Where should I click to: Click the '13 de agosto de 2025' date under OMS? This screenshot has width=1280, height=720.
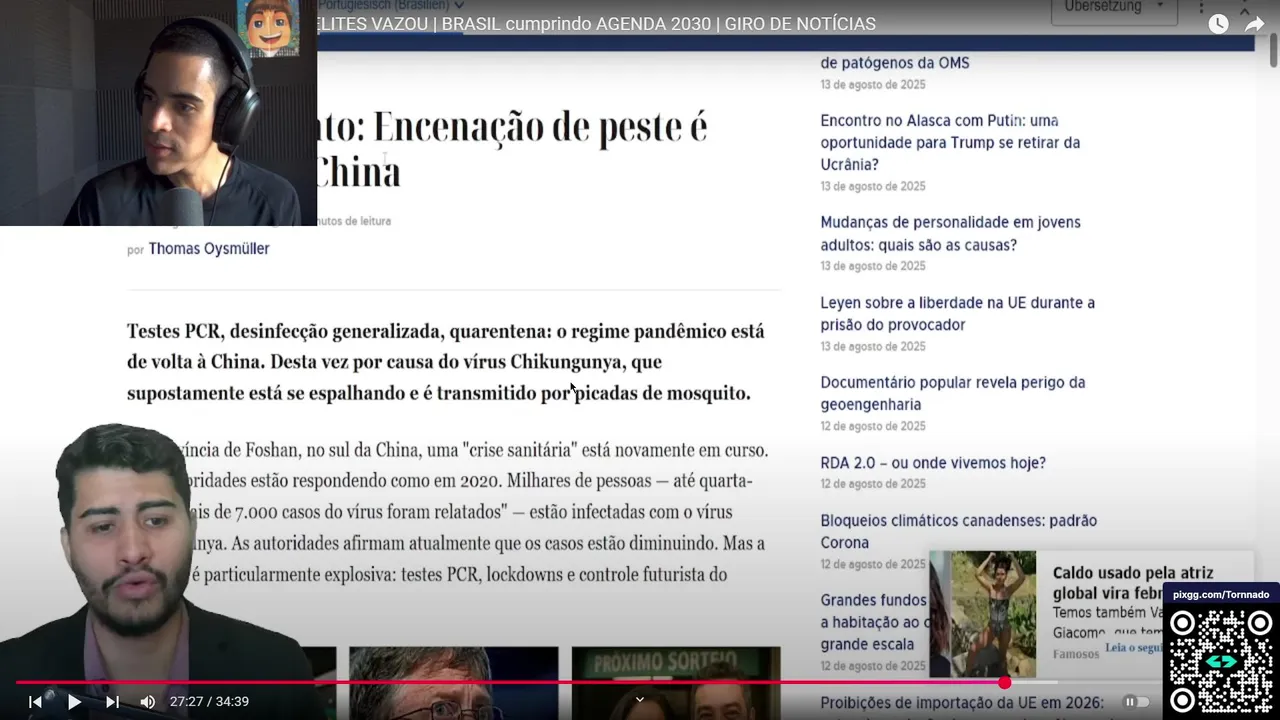point(873,85)
